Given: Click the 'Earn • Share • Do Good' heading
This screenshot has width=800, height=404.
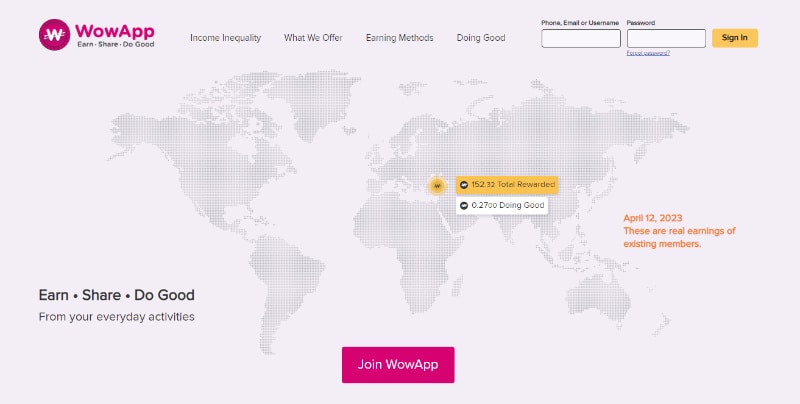Looking at the screenshot, I should 117,295.
